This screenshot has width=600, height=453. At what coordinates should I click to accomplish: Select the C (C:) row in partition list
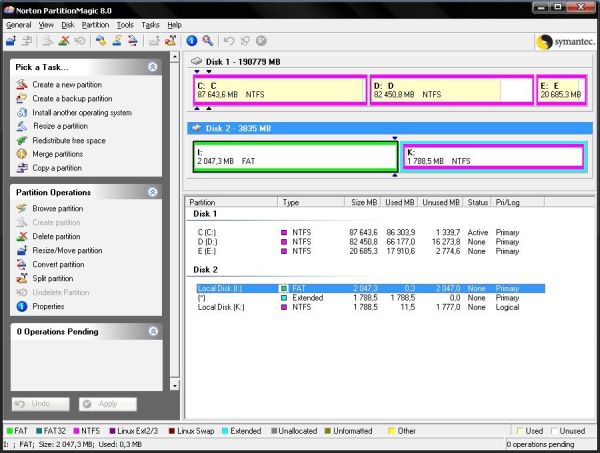click(x=370, y=232)
